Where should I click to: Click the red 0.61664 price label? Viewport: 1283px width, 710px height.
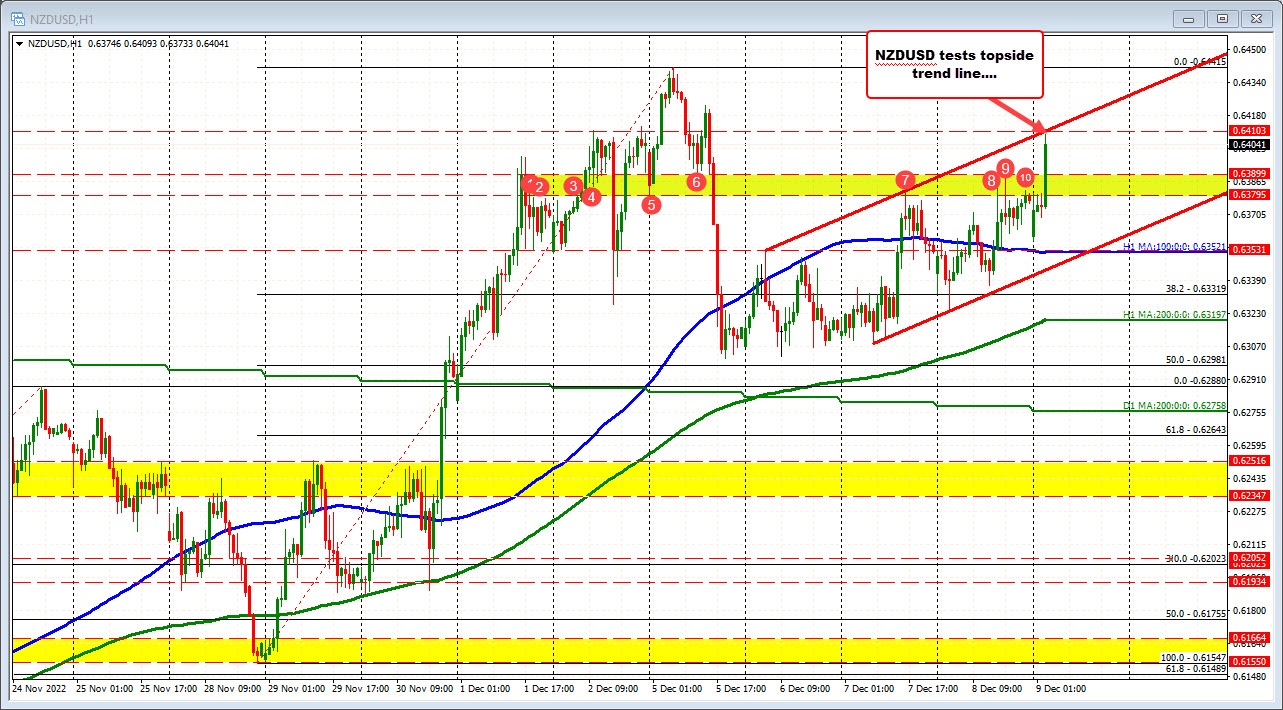(1249, 637)
